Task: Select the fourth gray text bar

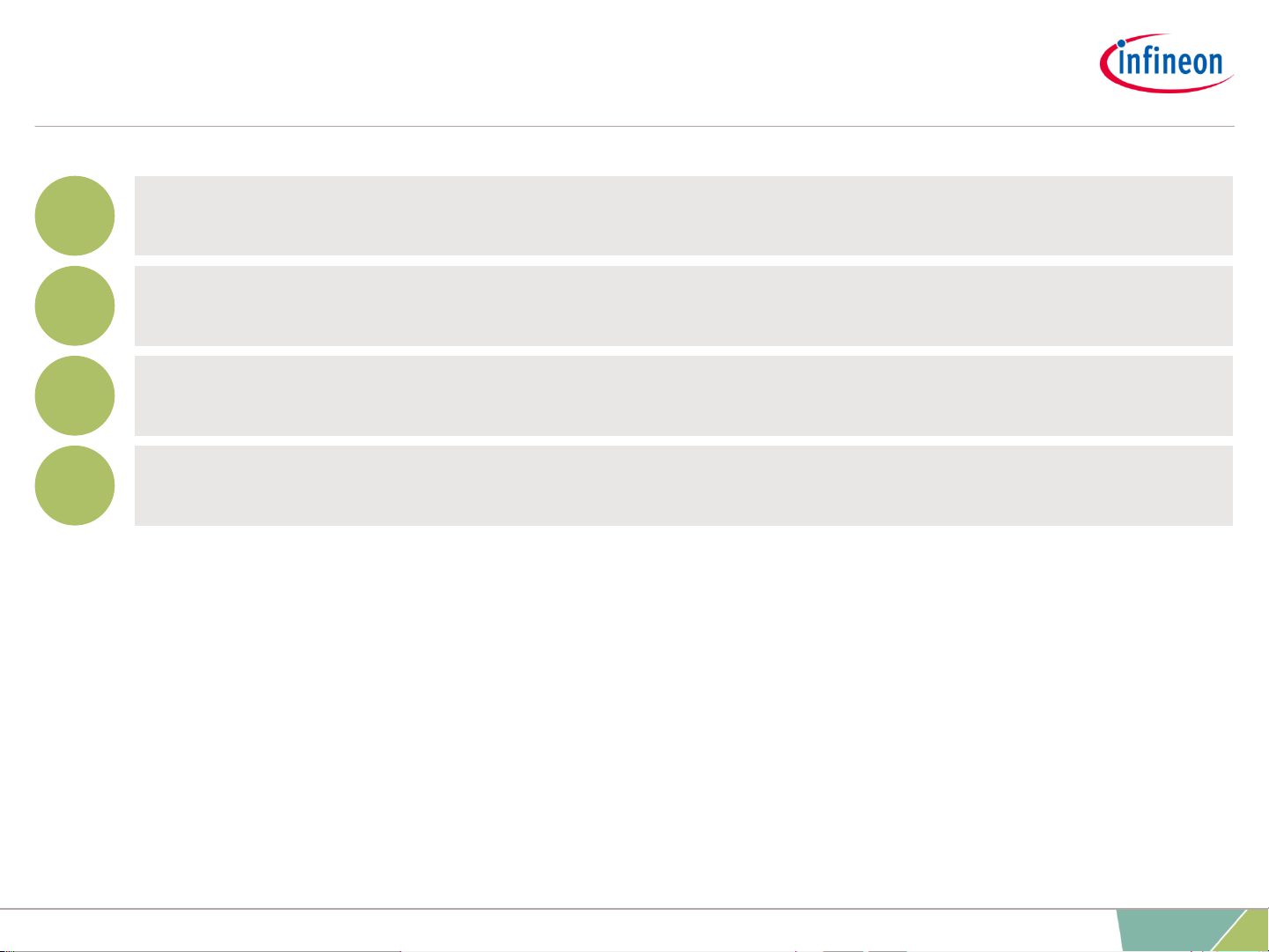Action: coord(683,485)
